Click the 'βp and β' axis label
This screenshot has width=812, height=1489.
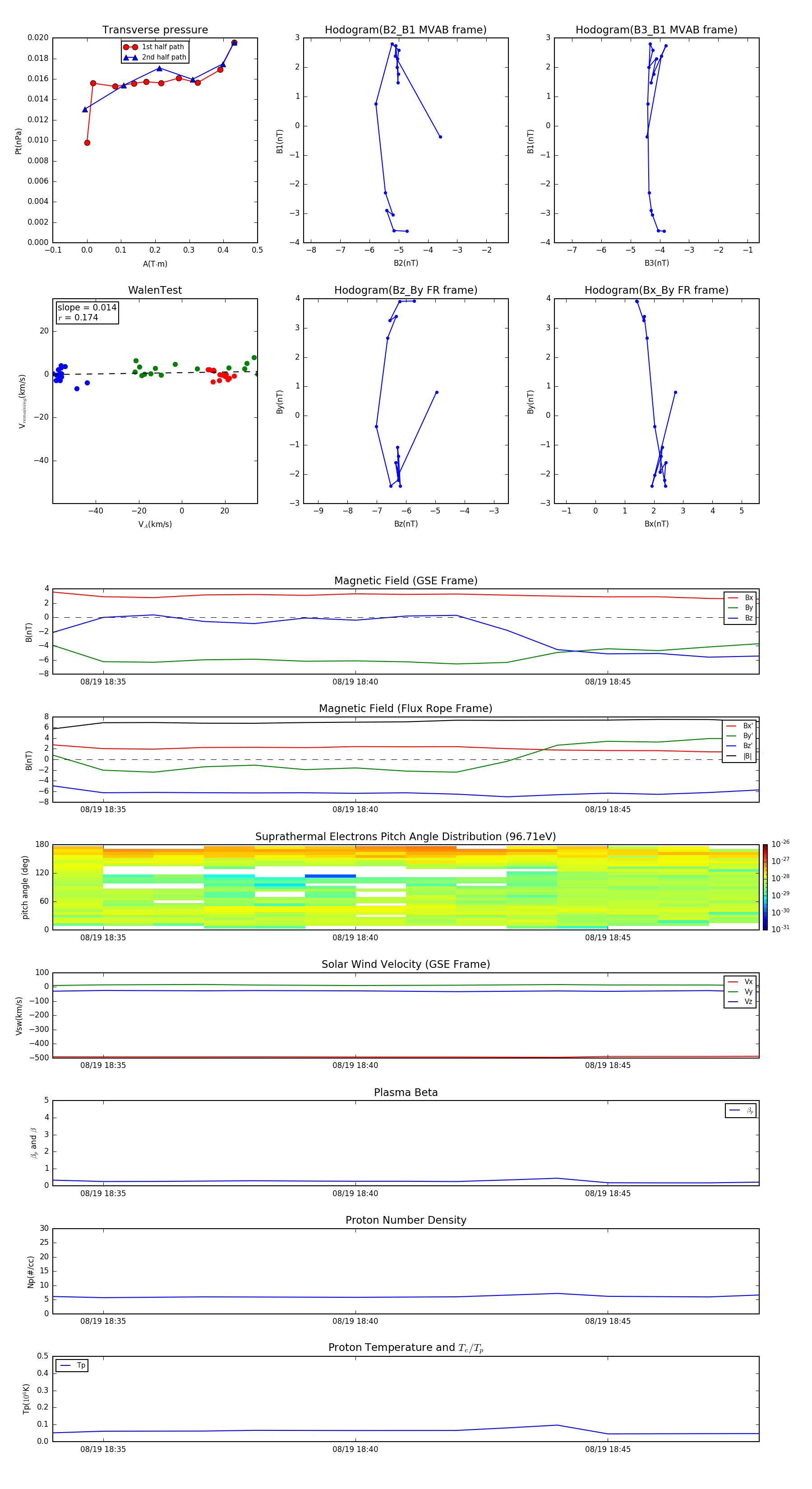tap(34, 1143)
